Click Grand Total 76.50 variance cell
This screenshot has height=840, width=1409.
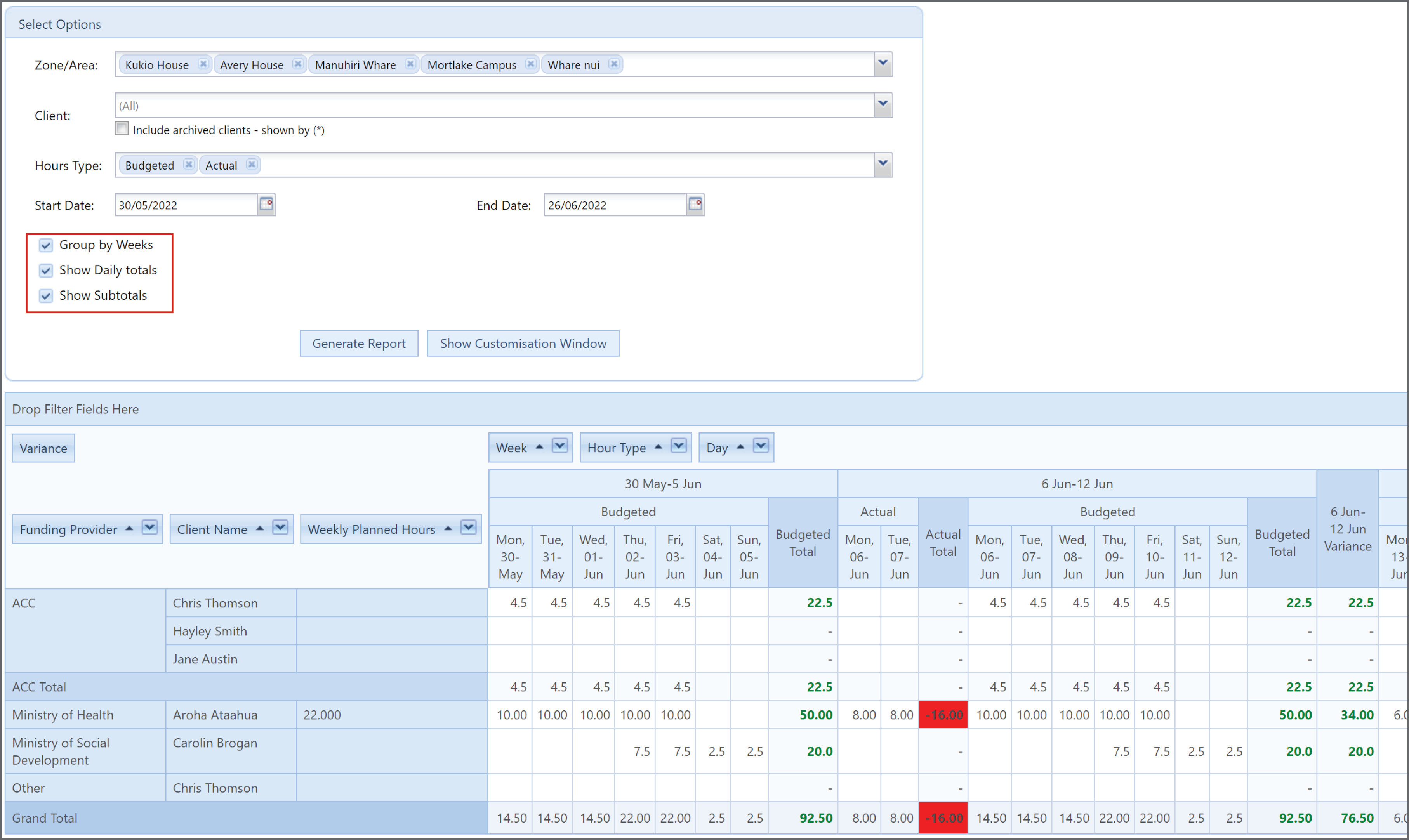(1348, 818)
